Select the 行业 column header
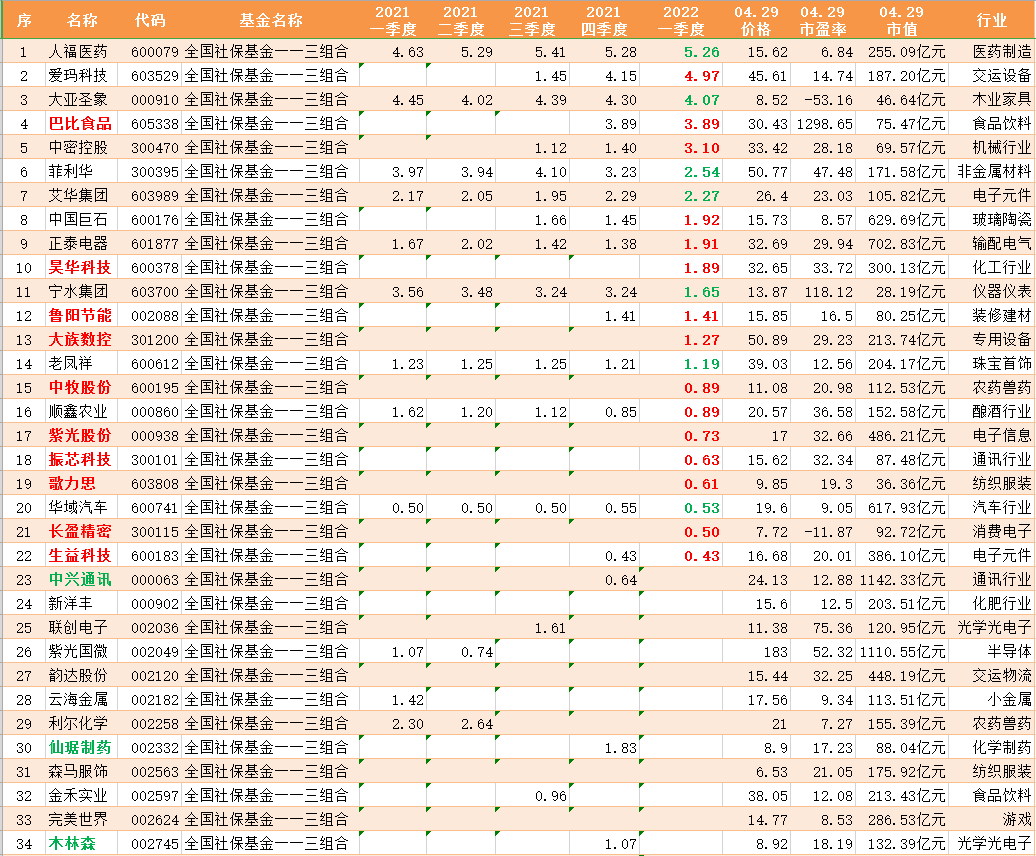Viewport: 1036px width, 856px height. coord(992,20)
